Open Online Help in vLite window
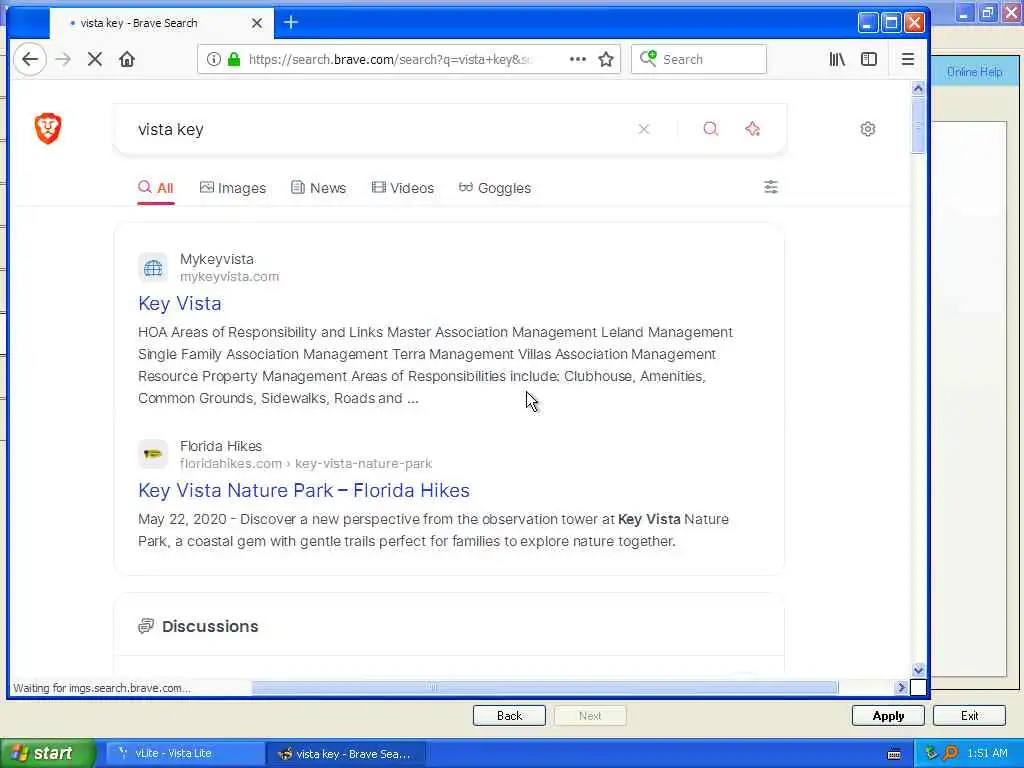Screen dimensions: 1024x768 pyautogui.click(x=974, y=72)
